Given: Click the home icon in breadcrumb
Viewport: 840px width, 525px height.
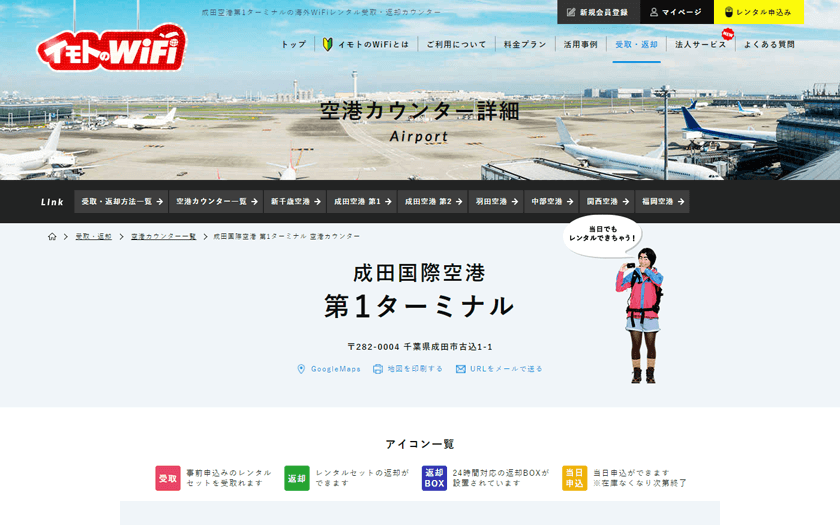Looking at the screenshot, I should pos(52,236).
